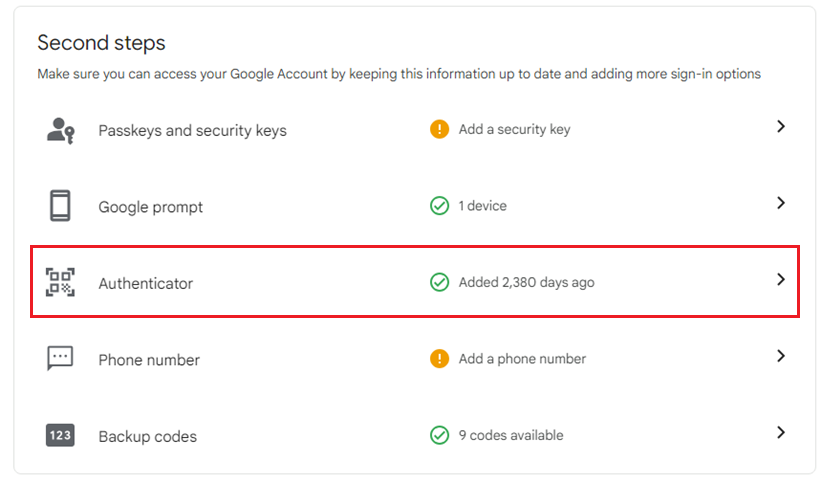Click the Authenticator QR code icon
This screenshot has width=821, height=482.
coord(60,282)
